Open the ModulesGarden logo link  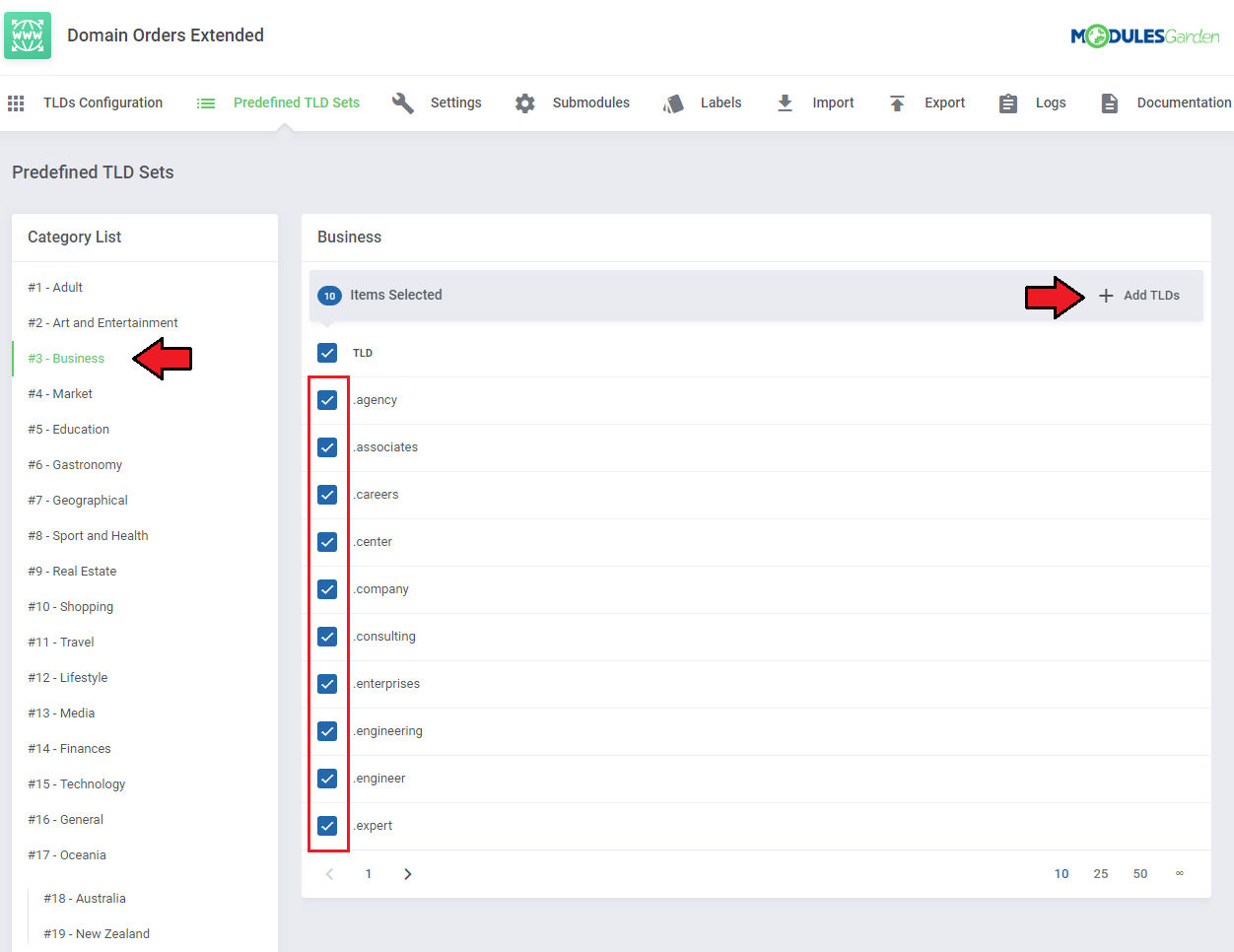click(x=1145, y=36)
